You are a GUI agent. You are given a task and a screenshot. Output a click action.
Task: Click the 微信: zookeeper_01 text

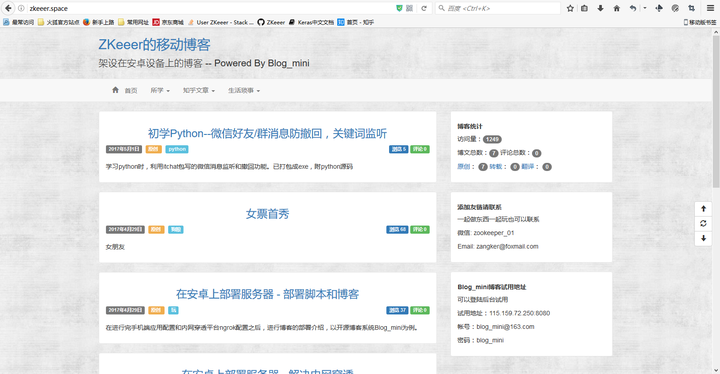(485, 233)
